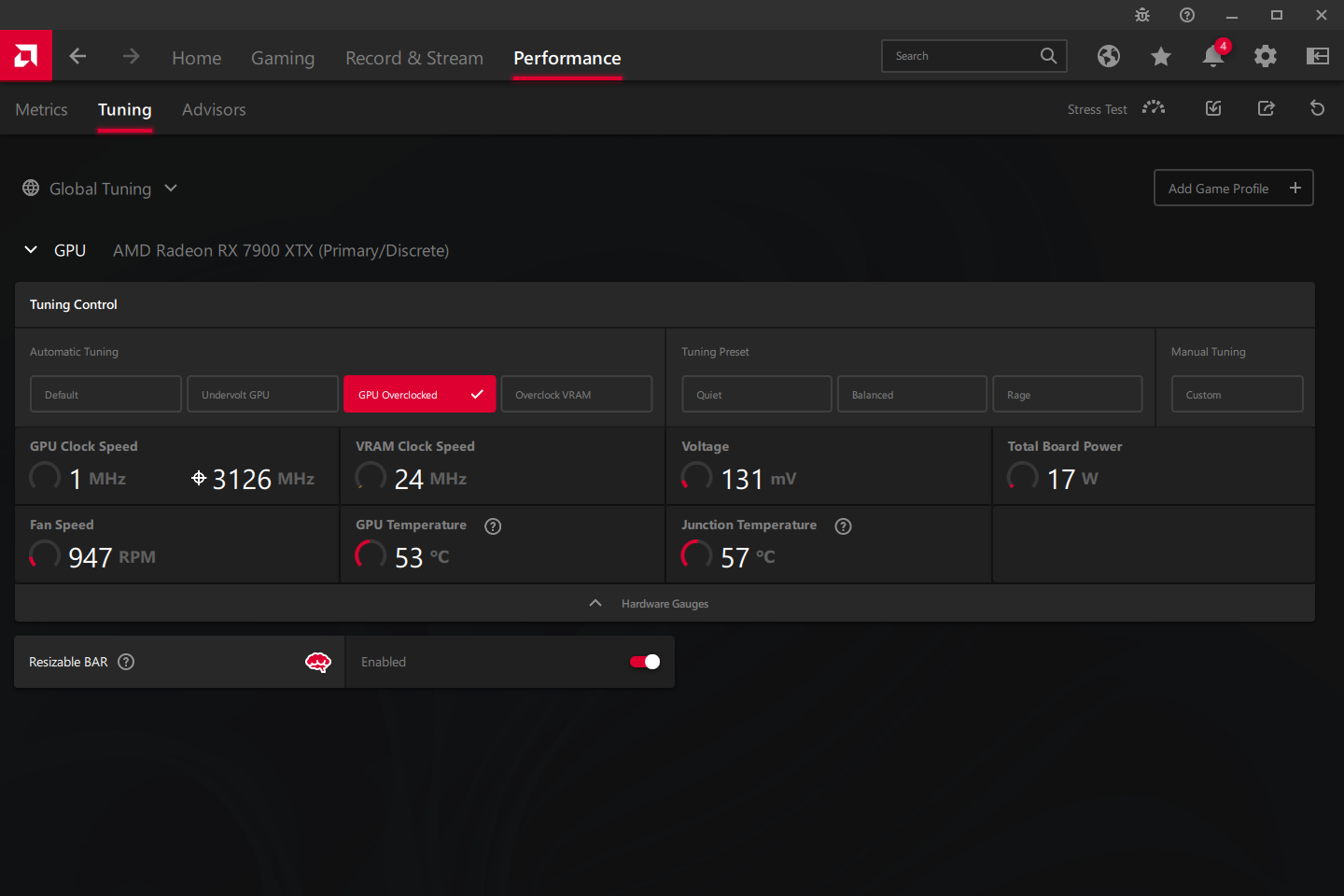The width and height of the screenshot is (1344, 896).
Task: Click the AMD logo home icon
Action: click(26, 56)
